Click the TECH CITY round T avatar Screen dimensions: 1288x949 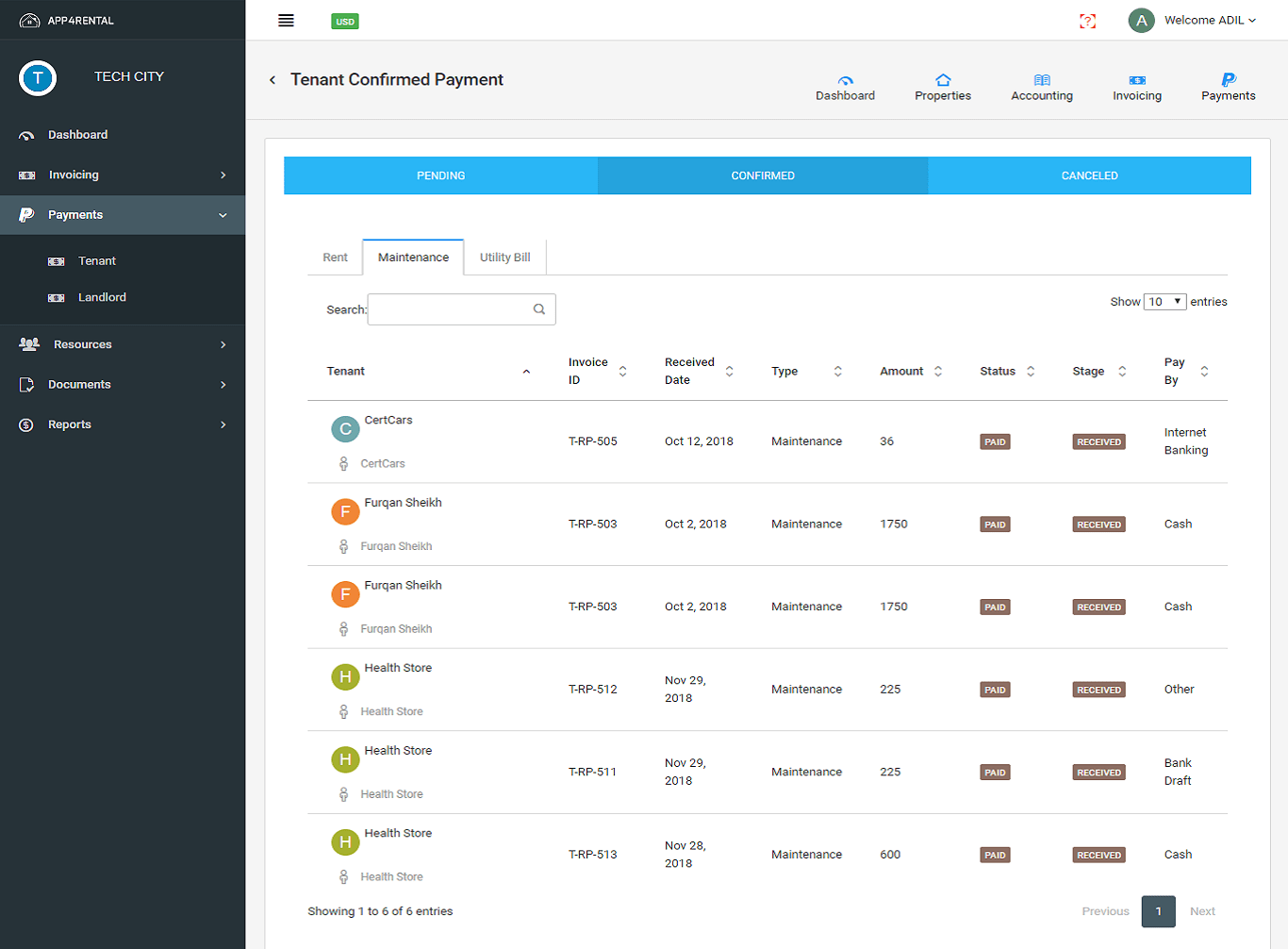click(38, 78)
